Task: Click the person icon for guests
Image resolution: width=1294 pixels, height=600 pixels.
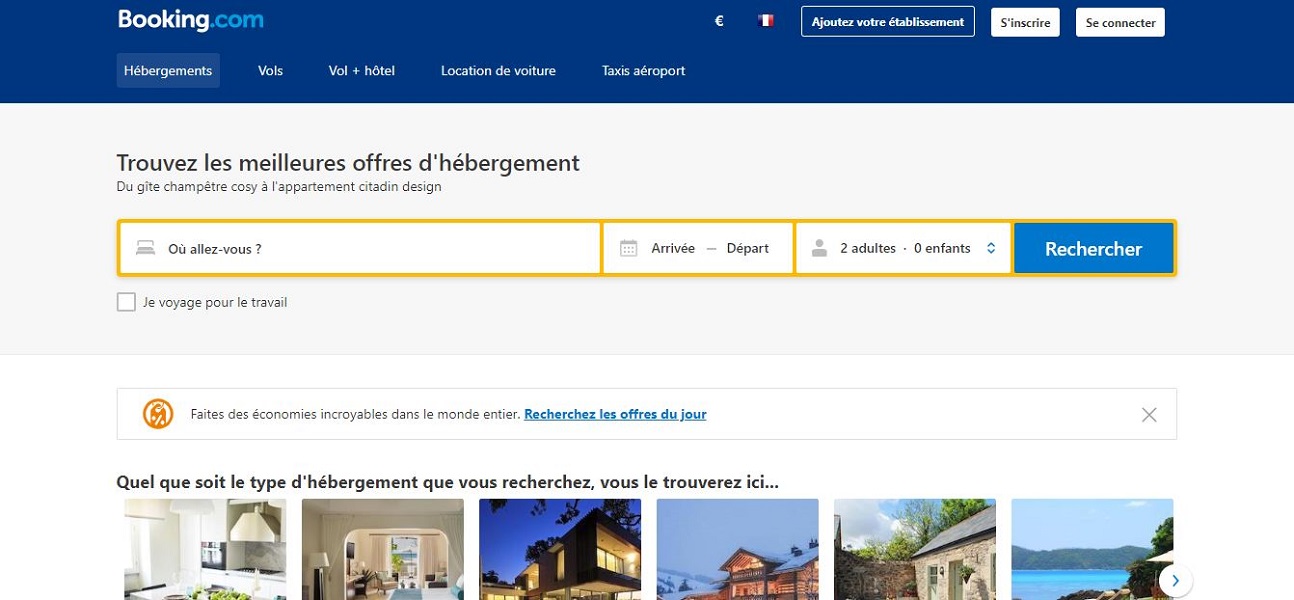Action: (x=819, y=248)
